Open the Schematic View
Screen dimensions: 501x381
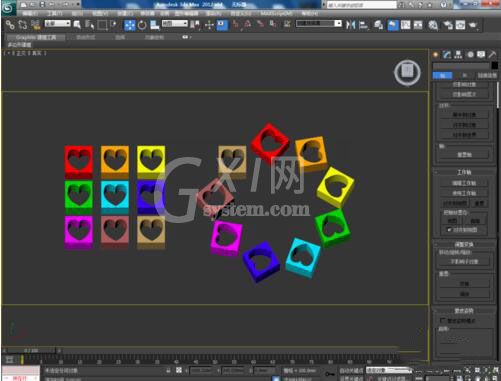tap(418, 25)
